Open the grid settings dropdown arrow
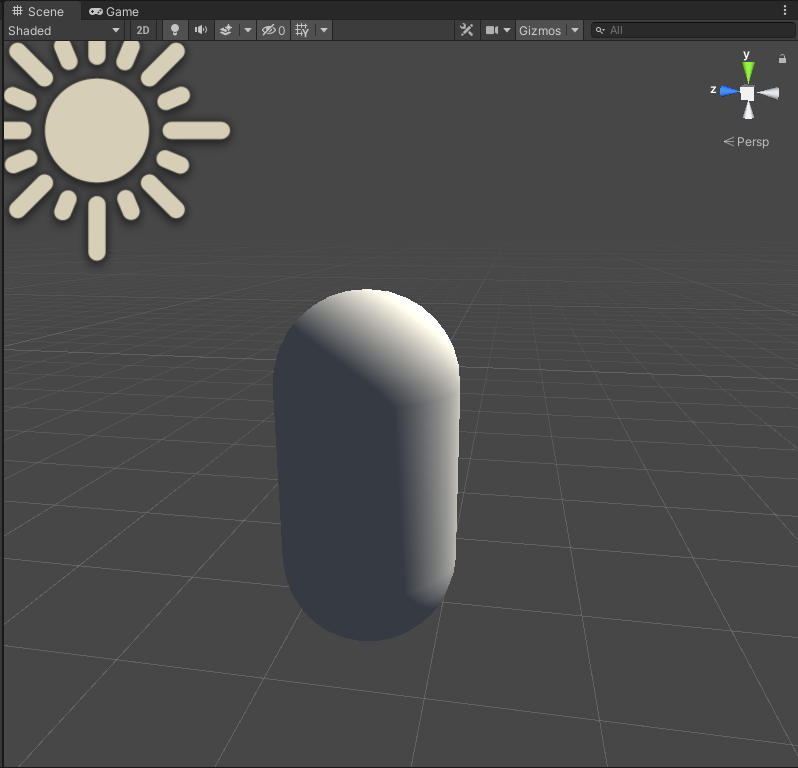Viewport: 798px width, 768px height. [324, 31]
